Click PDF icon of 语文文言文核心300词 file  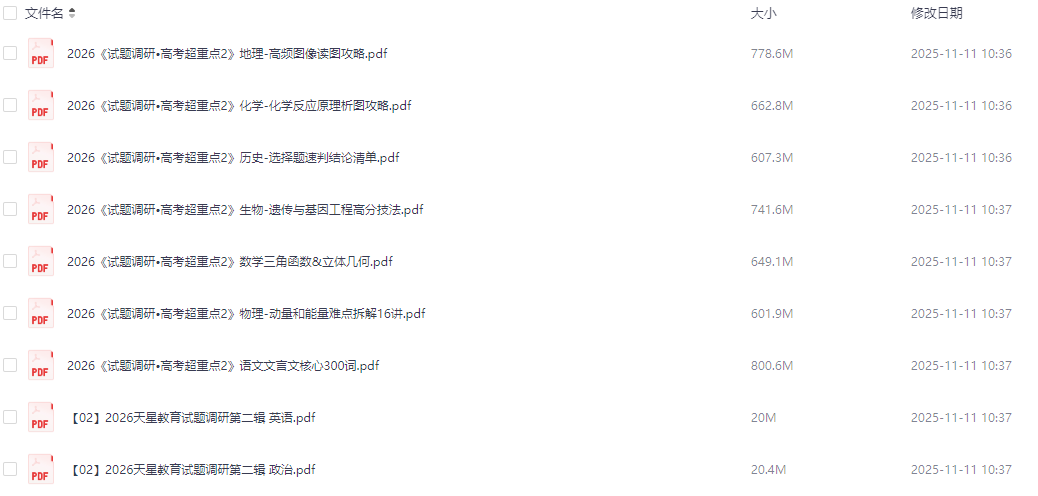pyautogui.click(x=40, y=366)
